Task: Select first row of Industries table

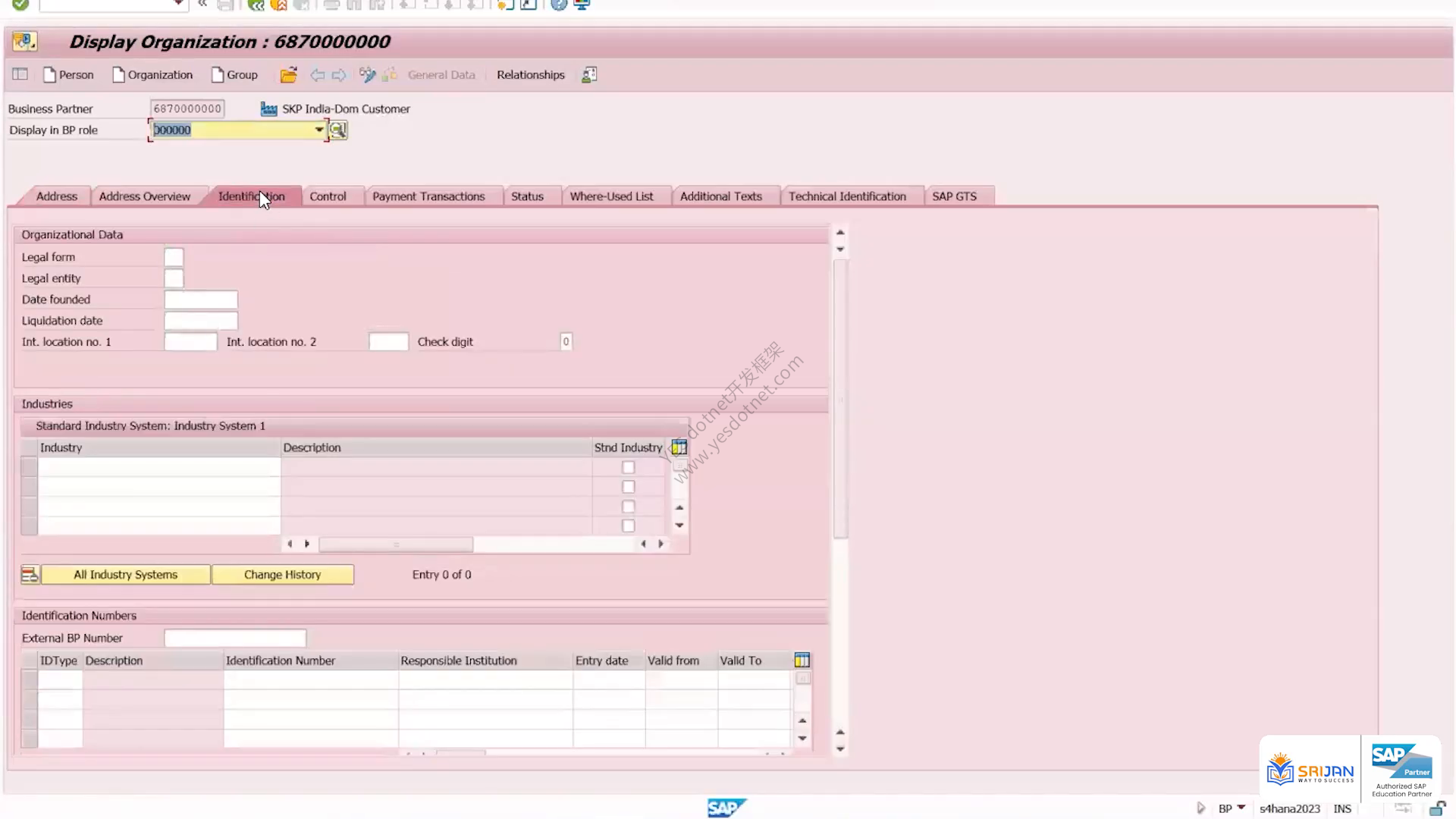Action: (x=30, y=467)
